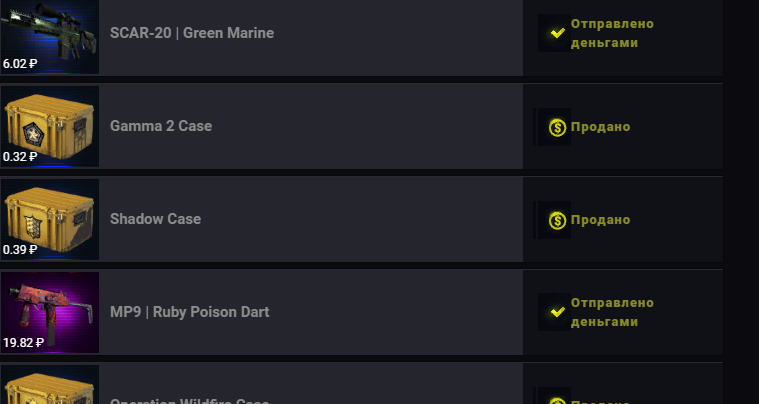Select the Gamma 2 Case item name
The image size is (759, 404).
pos(161,126)
